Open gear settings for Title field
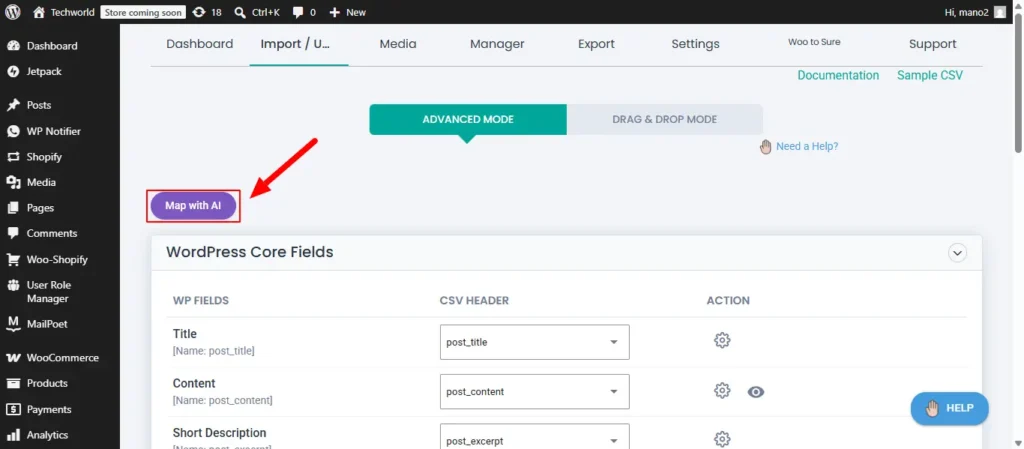Image resolution: width=1024 pixels, height=449 pixels. [722, 340]
